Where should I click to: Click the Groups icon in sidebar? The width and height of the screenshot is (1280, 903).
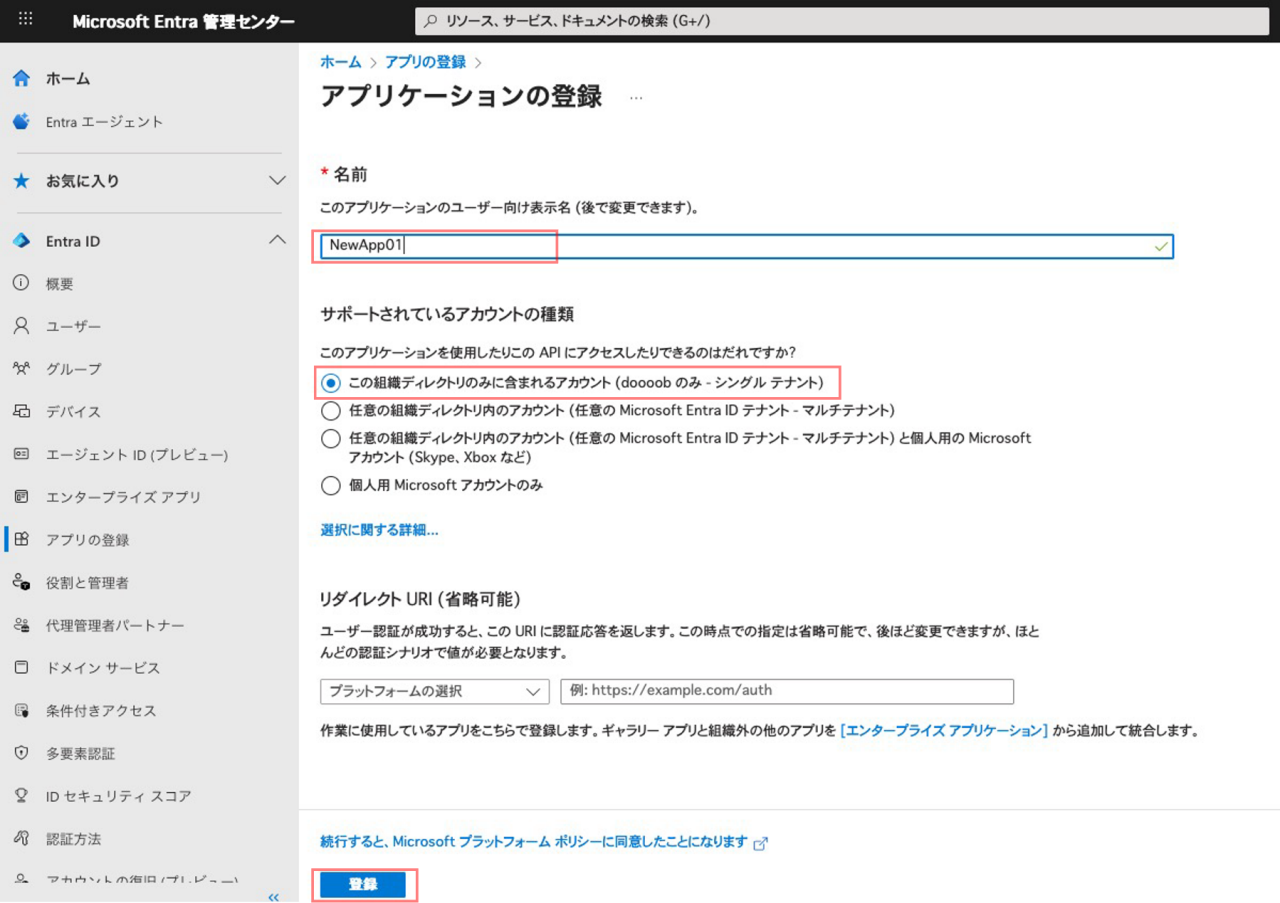pos(21,369)
